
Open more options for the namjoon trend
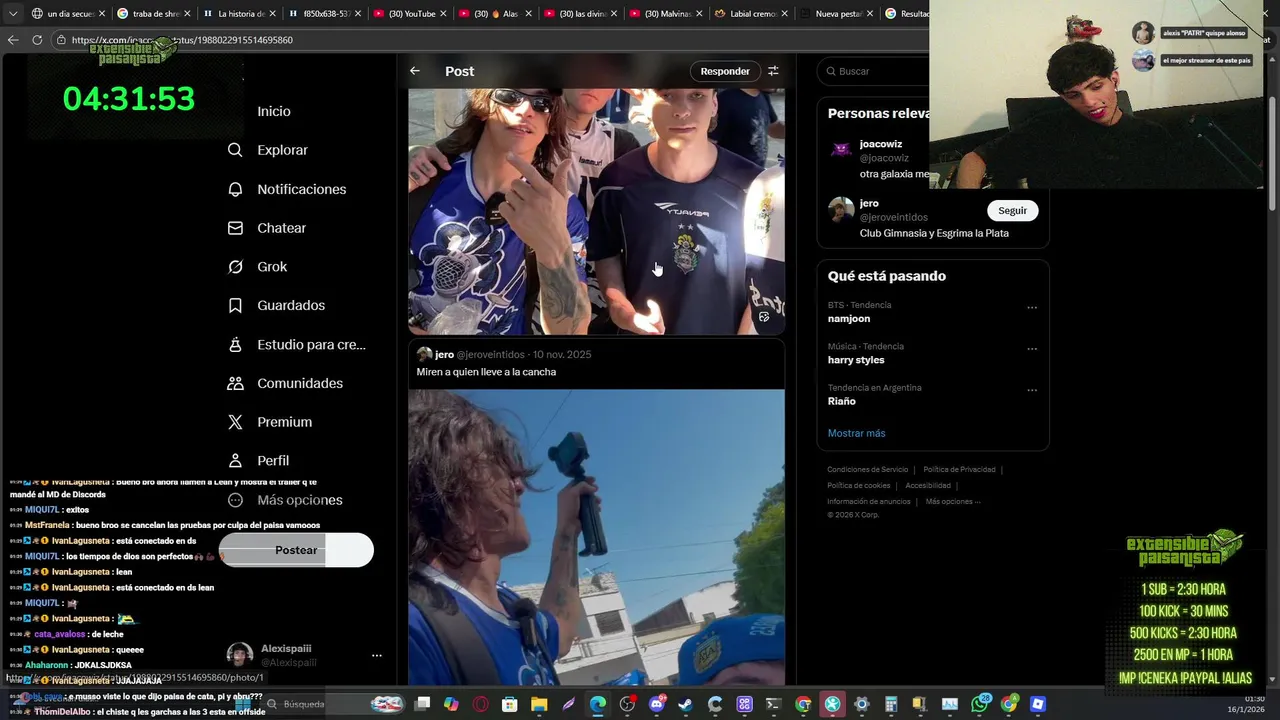[x=1032, y=308]
